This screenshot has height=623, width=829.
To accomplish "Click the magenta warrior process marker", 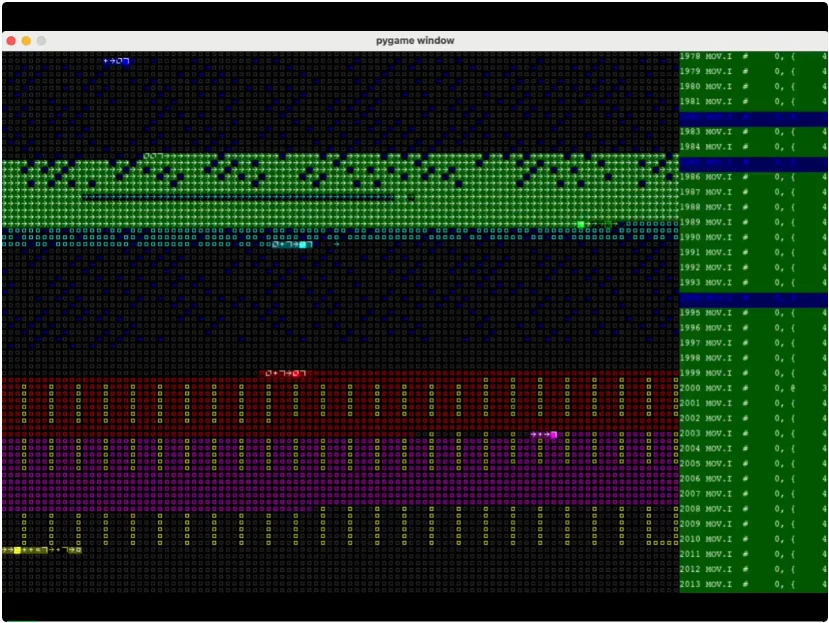I will [x=553, y=435].
